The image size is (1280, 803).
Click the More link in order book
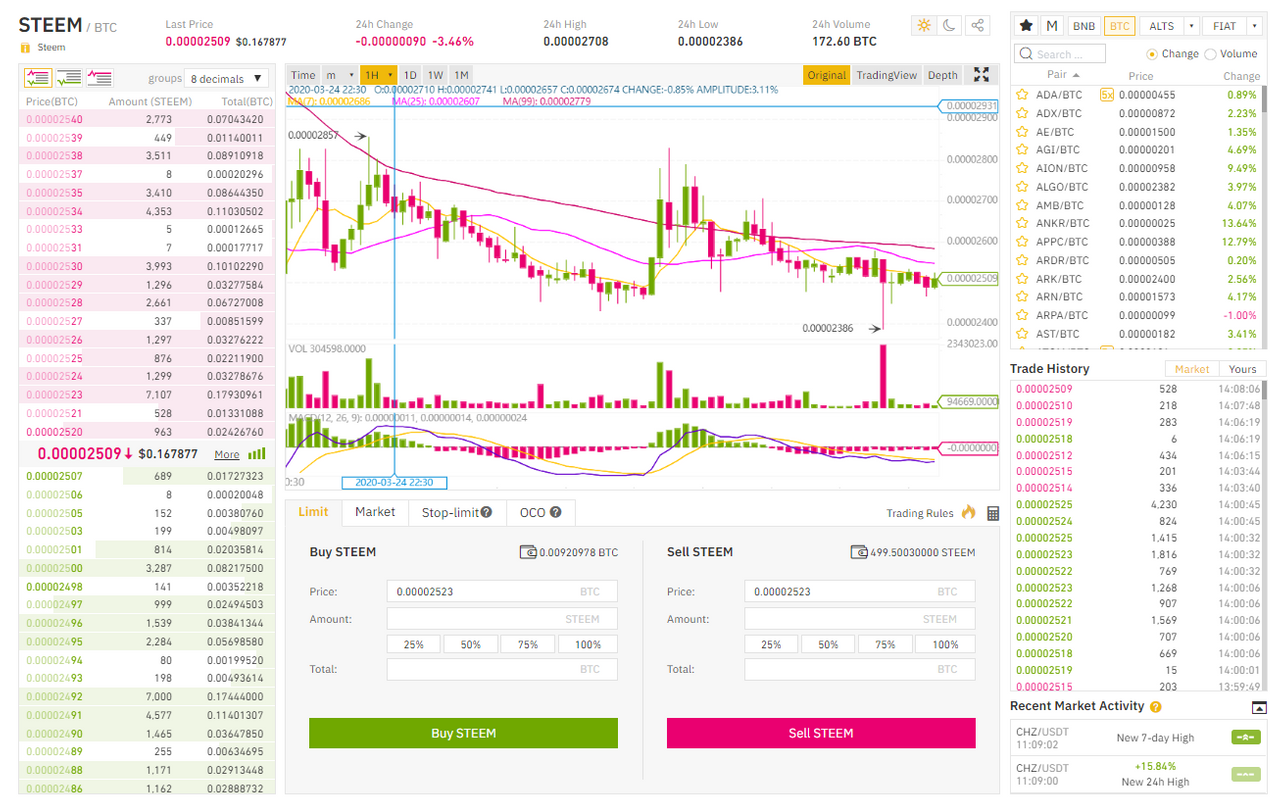[x=227, y=454]
